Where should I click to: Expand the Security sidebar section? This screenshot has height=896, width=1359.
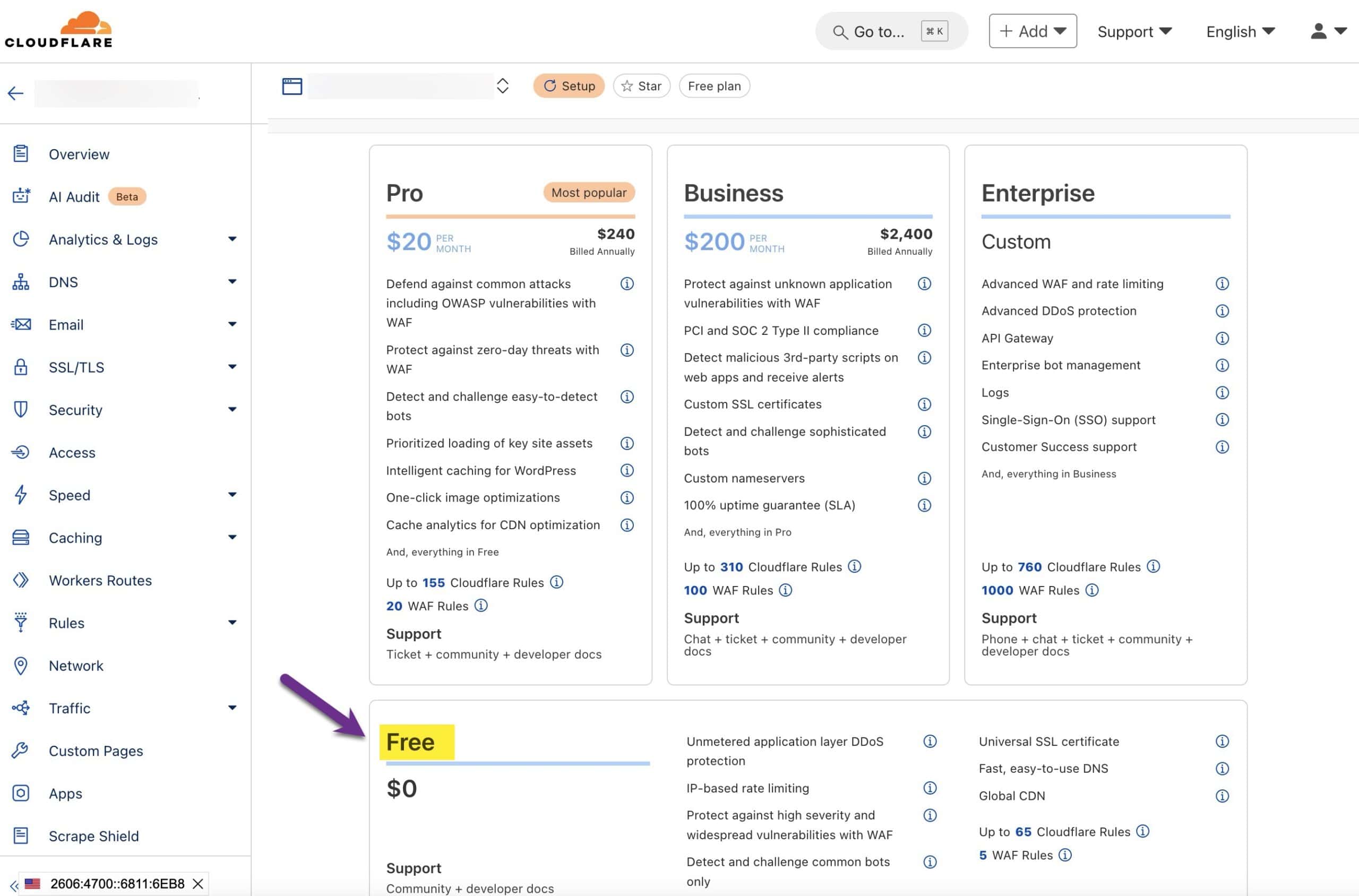click(x=232, y=409)
